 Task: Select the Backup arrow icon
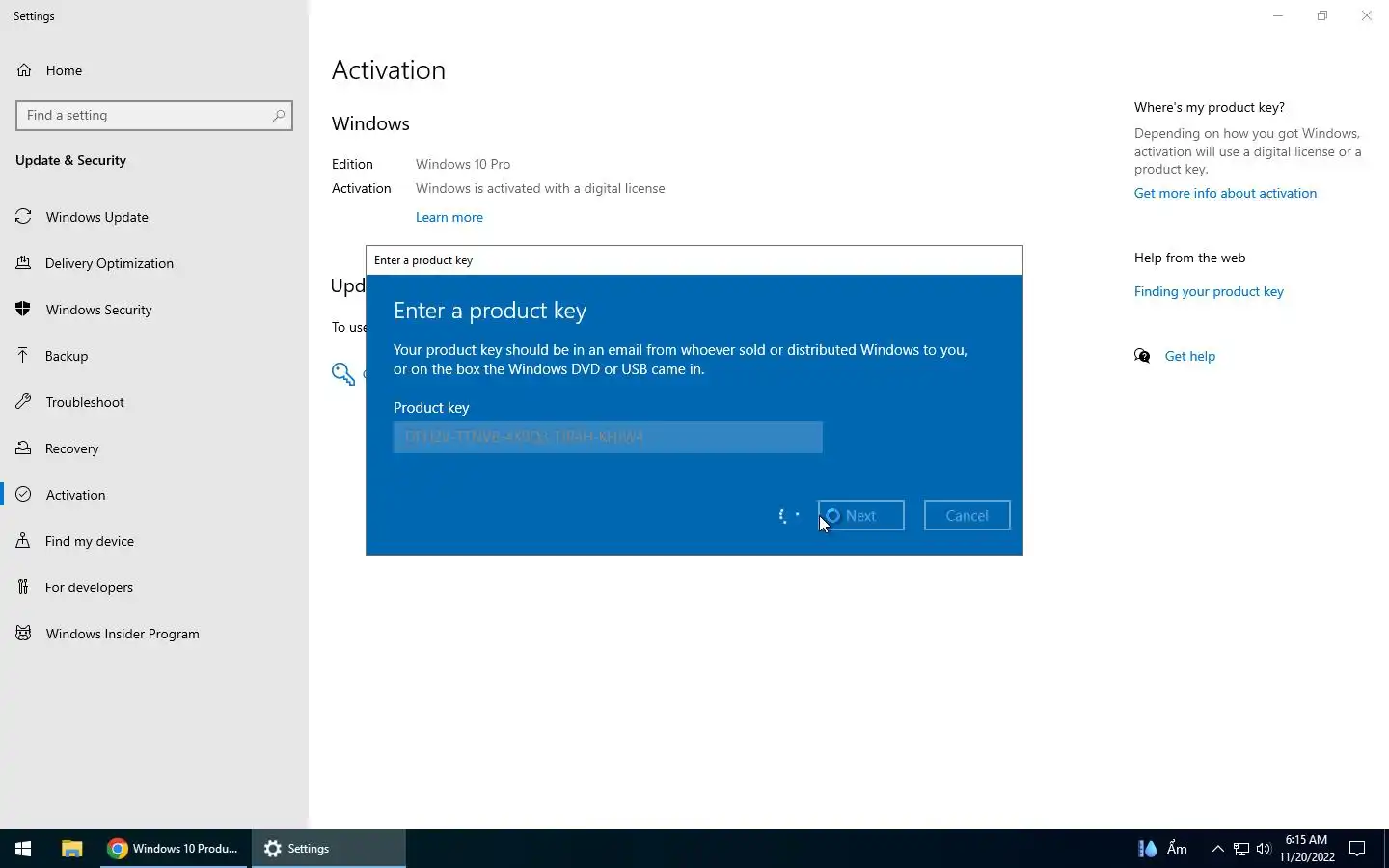(x=24, y=356)
